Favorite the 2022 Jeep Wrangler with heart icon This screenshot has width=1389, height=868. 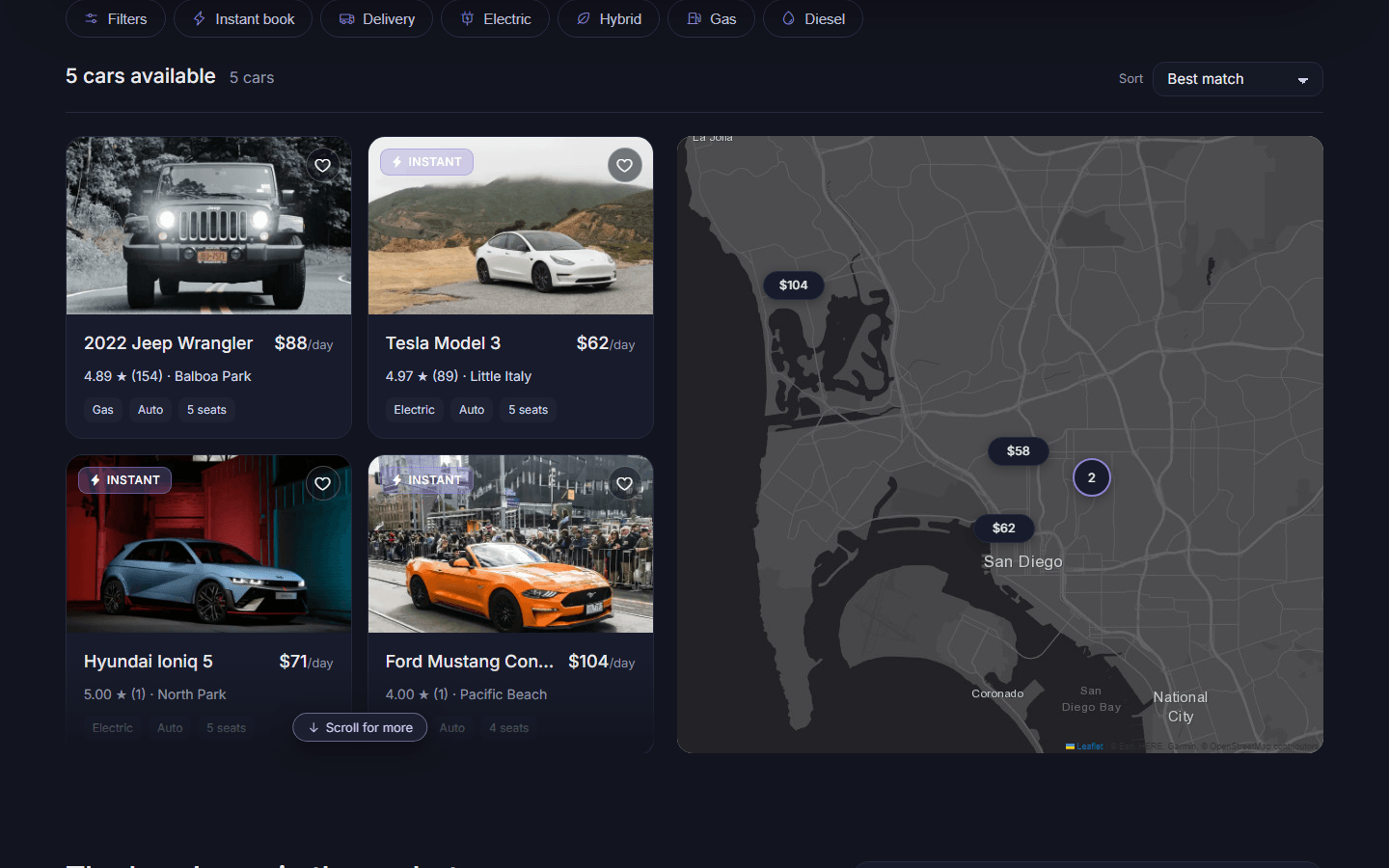point(323,166)
